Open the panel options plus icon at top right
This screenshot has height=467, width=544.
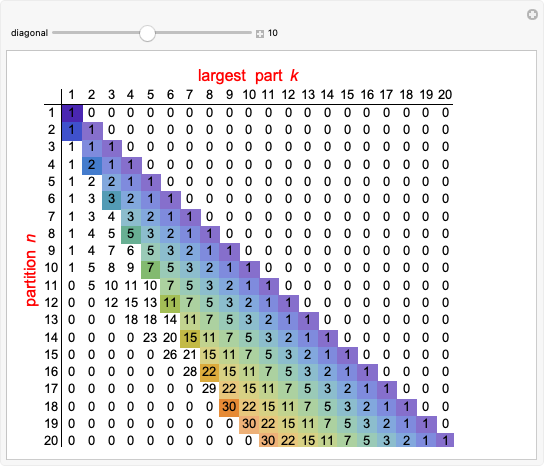(x=532, y=15)
